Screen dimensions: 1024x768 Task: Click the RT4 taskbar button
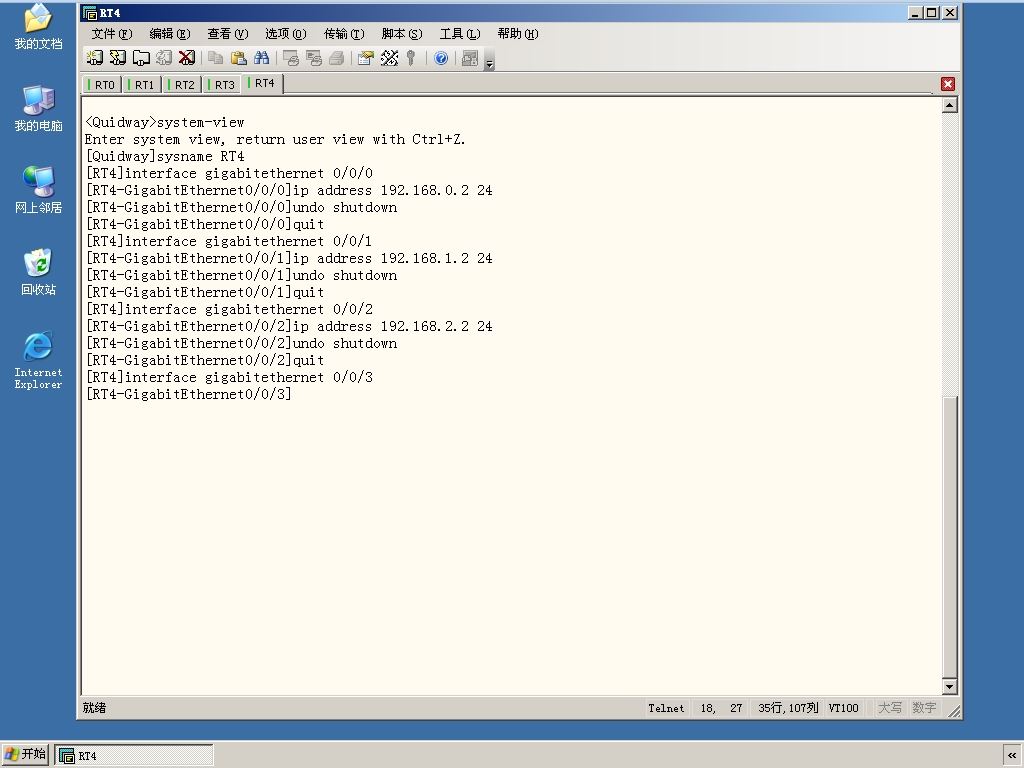(134, 756)
